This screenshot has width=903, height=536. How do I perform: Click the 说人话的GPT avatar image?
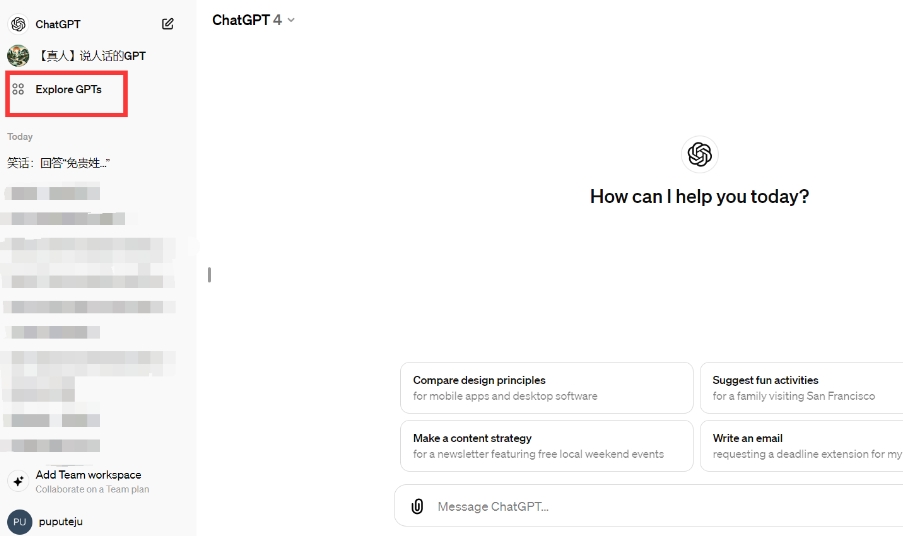coord(18,56)
